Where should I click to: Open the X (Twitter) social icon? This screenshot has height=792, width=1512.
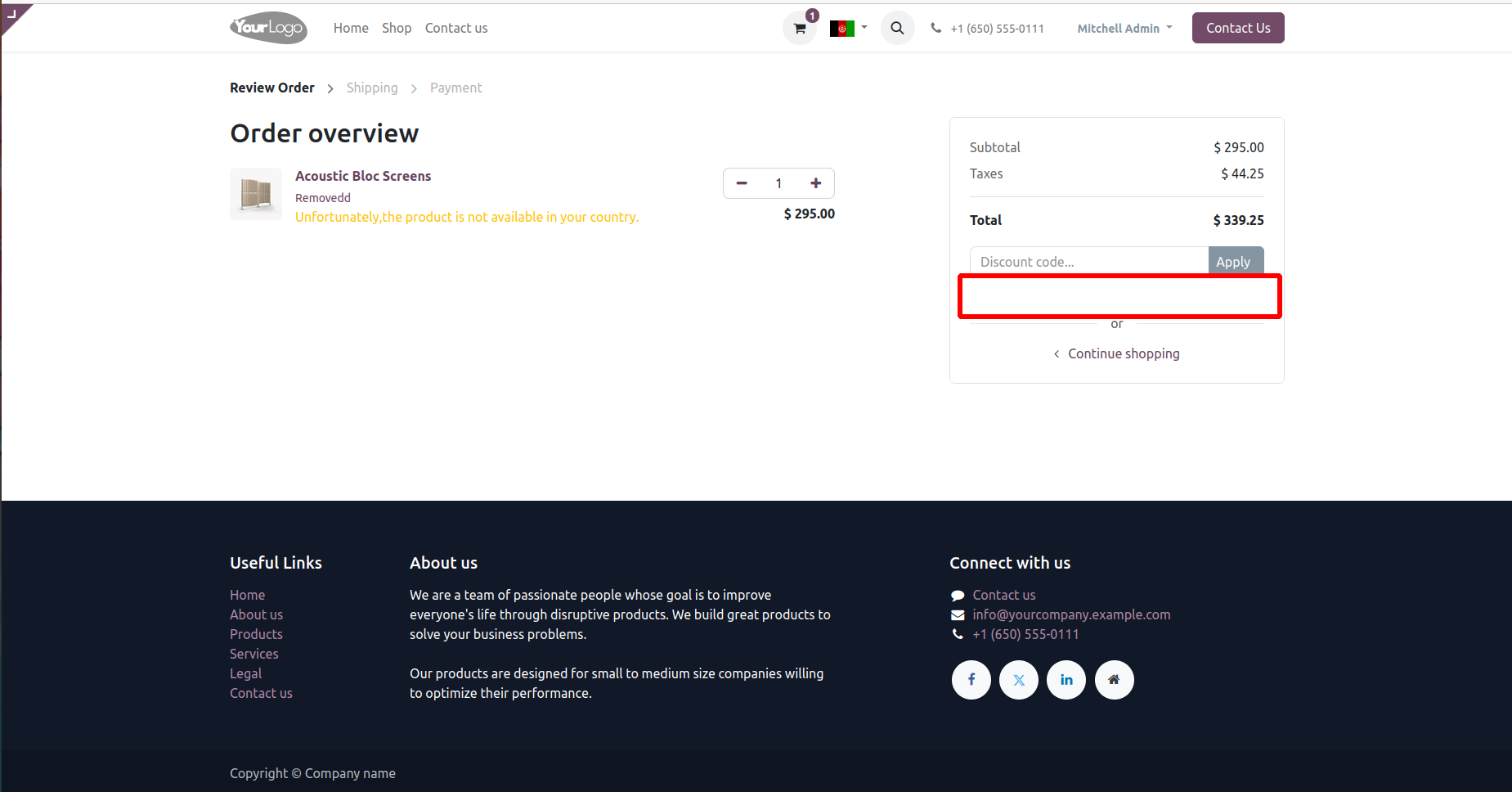coord(1019,680)
